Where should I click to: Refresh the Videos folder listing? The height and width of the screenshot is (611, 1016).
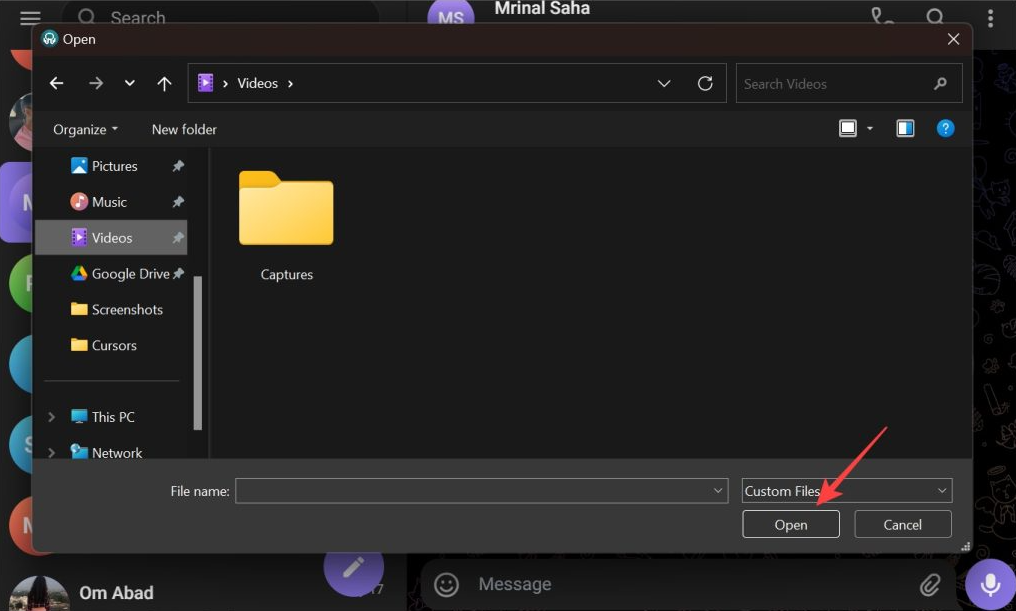(705, 84)
